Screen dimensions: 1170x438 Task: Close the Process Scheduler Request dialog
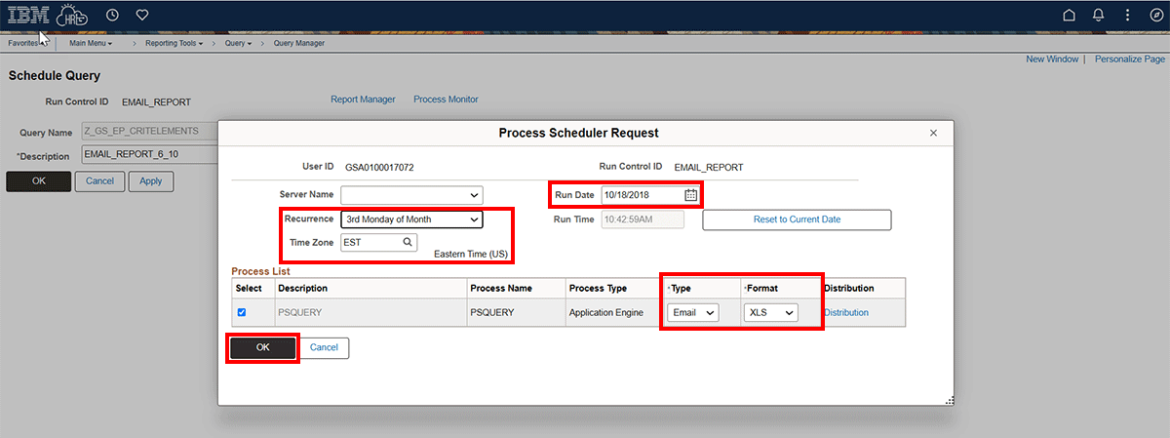click(933, 133)
